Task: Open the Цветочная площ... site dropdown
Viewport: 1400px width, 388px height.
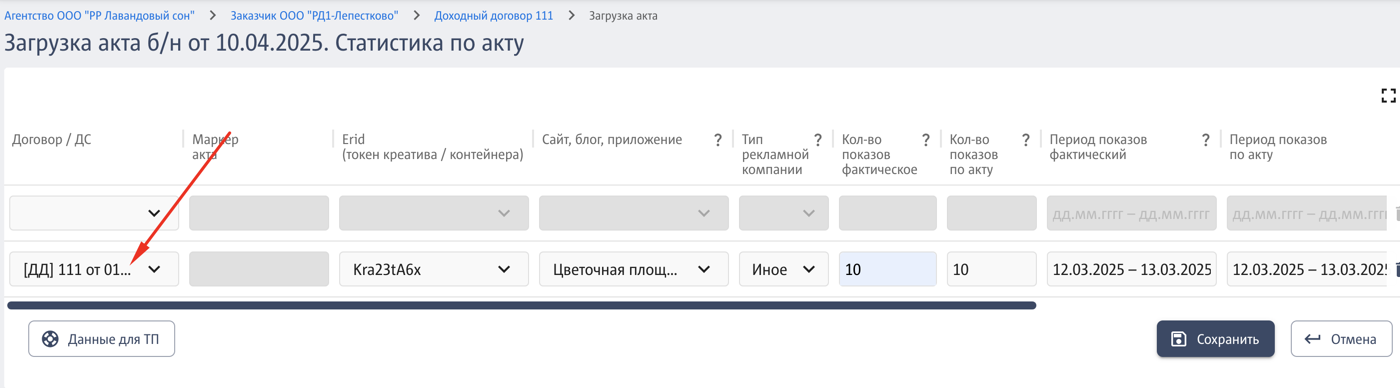Action: (x=634, y=269)
